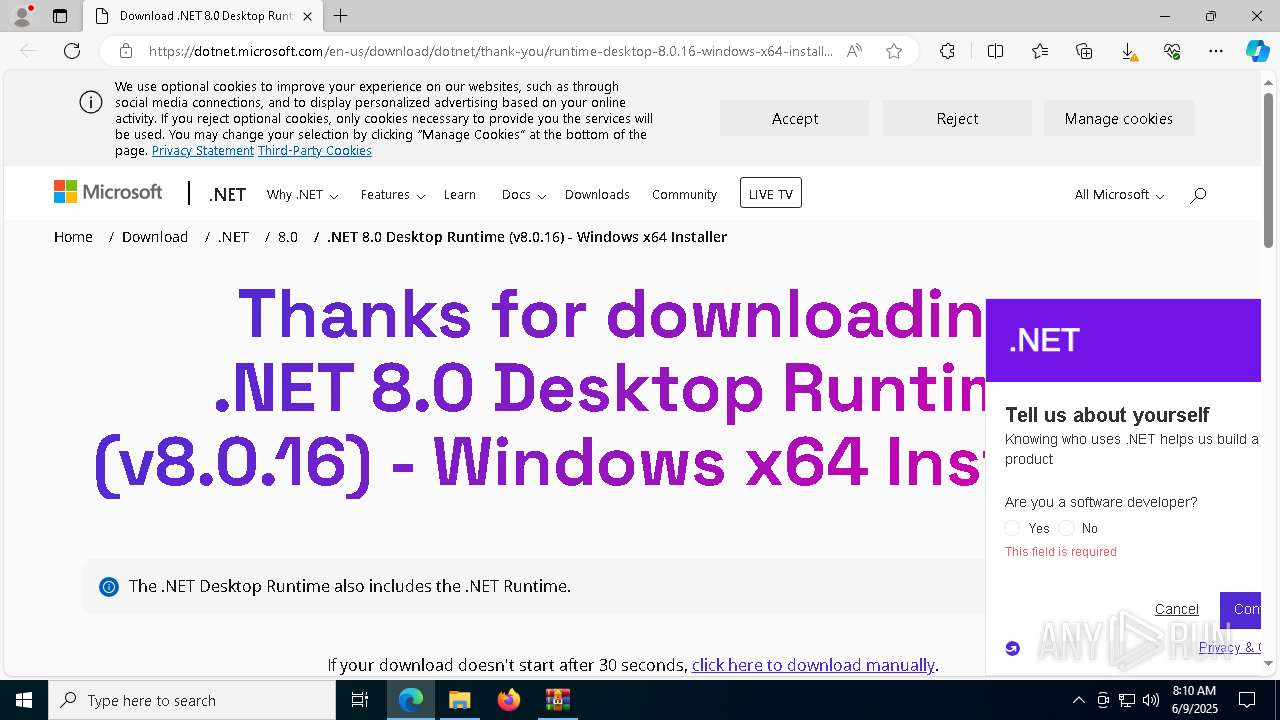Select No for software developer
1280x720 pixels.
coord(1067,528)
